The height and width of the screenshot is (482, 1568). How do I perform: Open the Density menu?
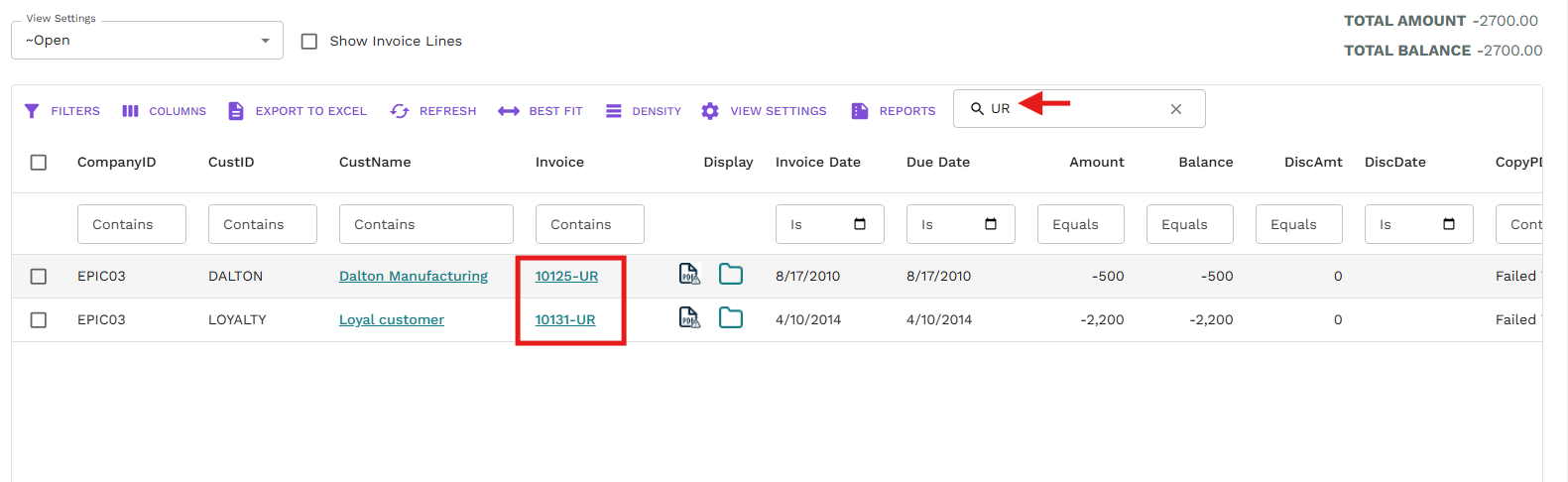(x=614, y=111)
